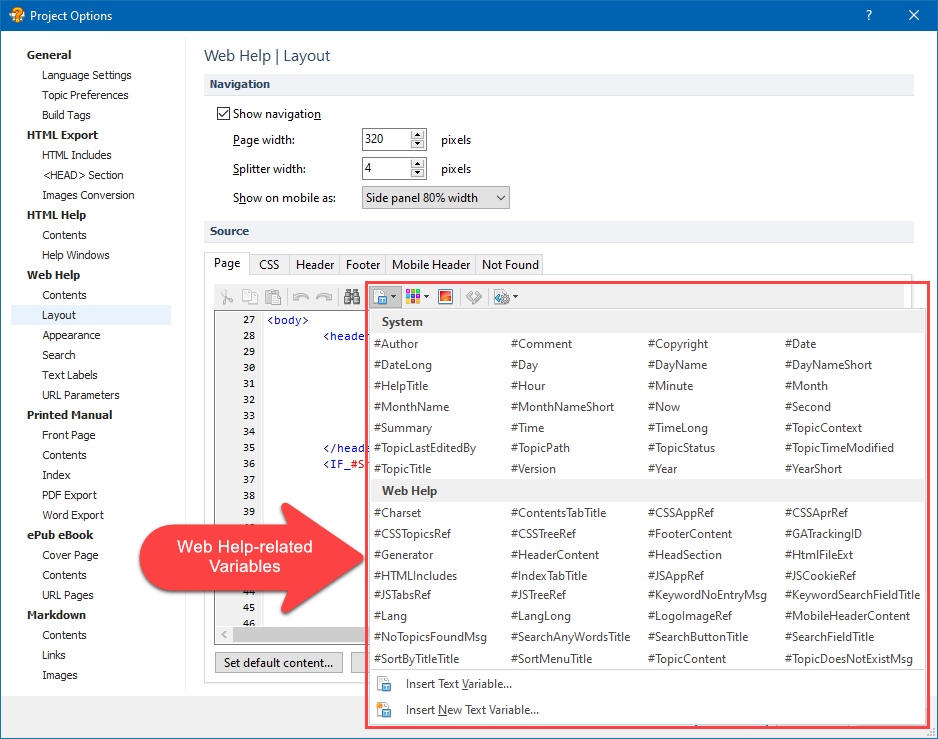Click the code tag brackets icon

[474, 297]
